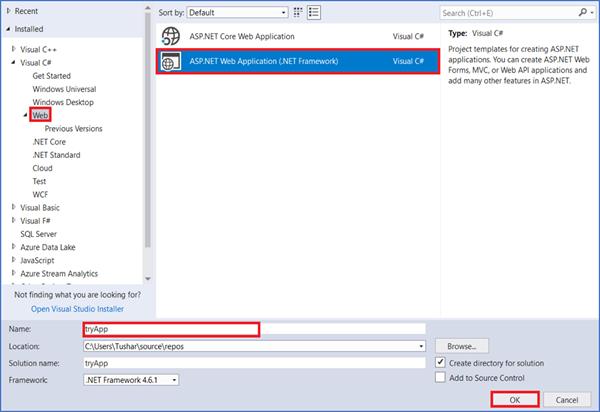Screen dimensions: 600x412
Task: Click the Cancel button
Action: (567, 400)
